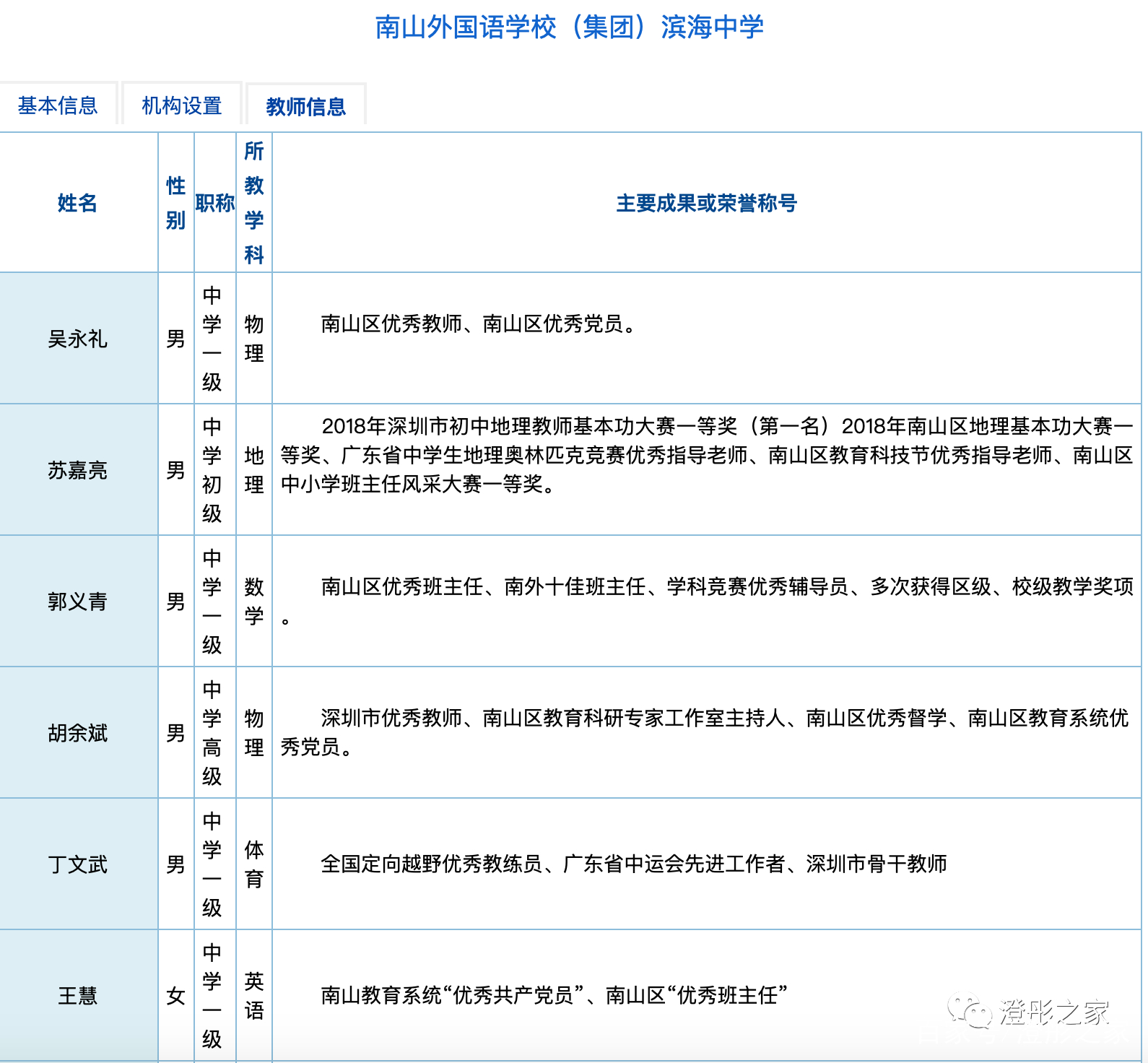1148x1063 pixels.
Task: Click 丁文武's honors 全国定向越野优秀教练员
Action: pos(634,864)
